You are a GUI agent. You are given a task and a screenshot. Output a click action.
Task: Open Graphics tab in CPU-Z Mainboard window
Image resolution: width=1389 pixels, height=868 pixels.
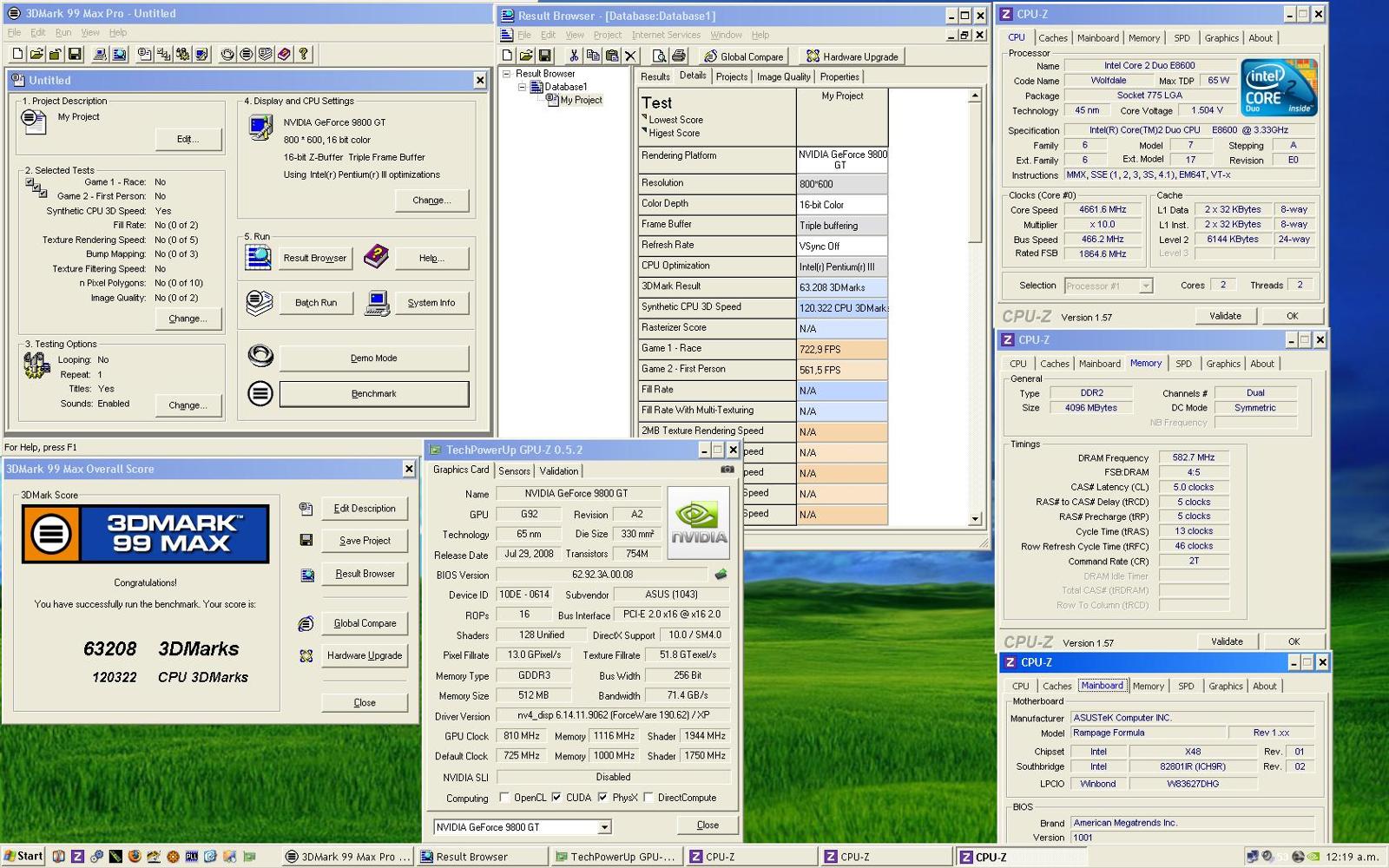click(1226, 686)
